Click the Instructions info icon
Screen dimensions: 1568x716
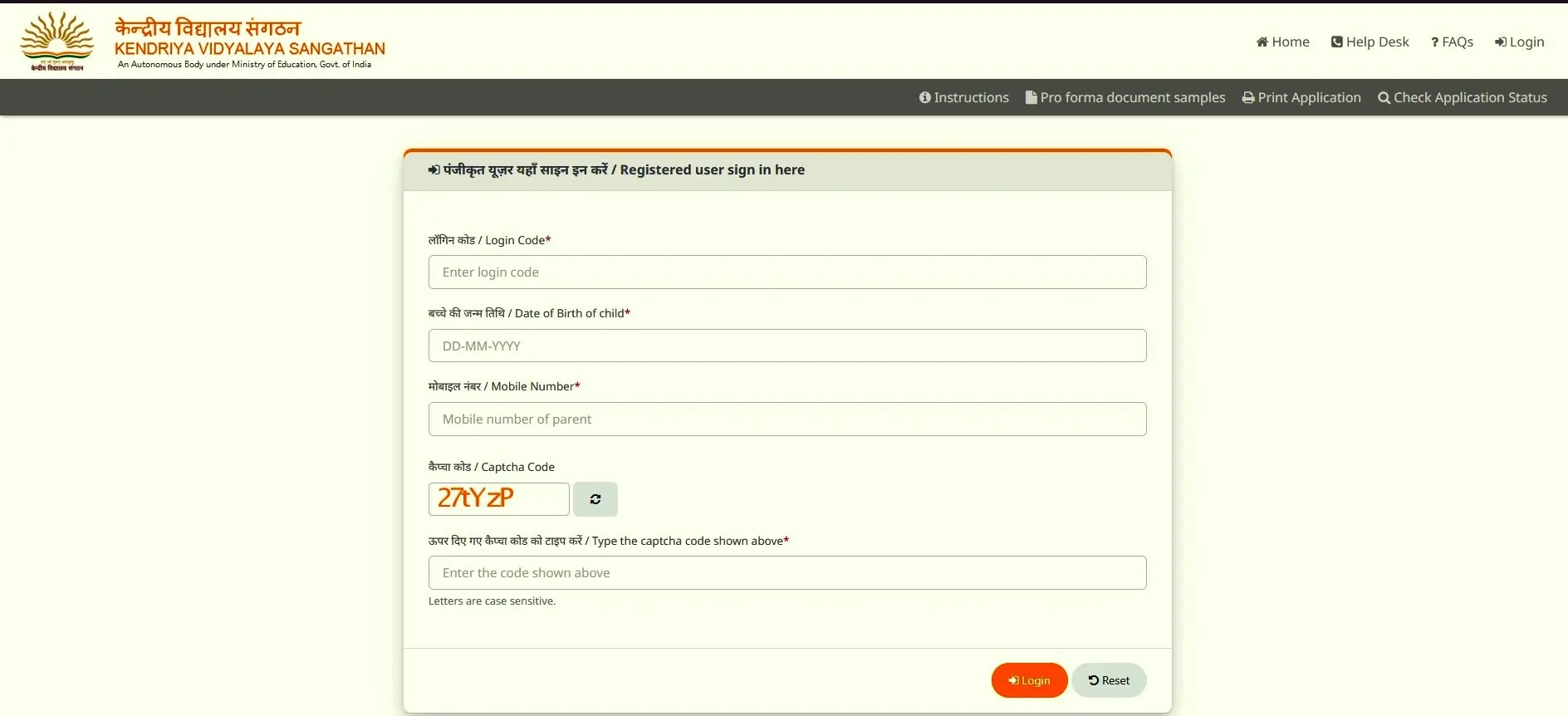(924, 98)
